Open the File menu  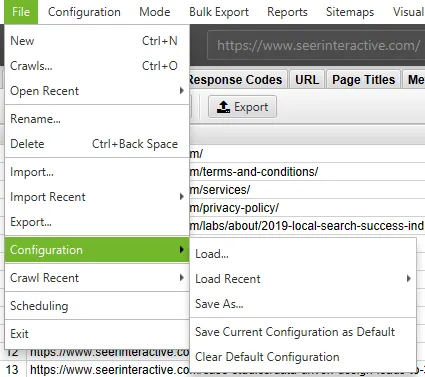(21, 12)
